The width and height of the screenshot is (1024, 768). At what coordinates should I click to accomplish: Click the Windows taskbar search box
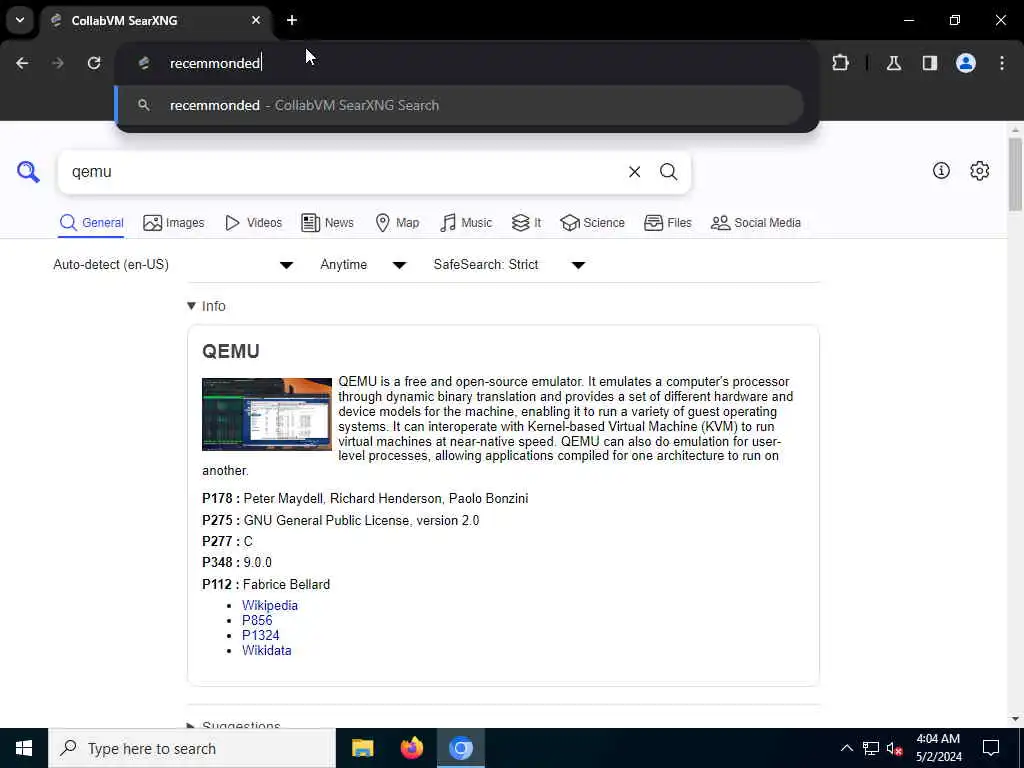coord(192,748)
